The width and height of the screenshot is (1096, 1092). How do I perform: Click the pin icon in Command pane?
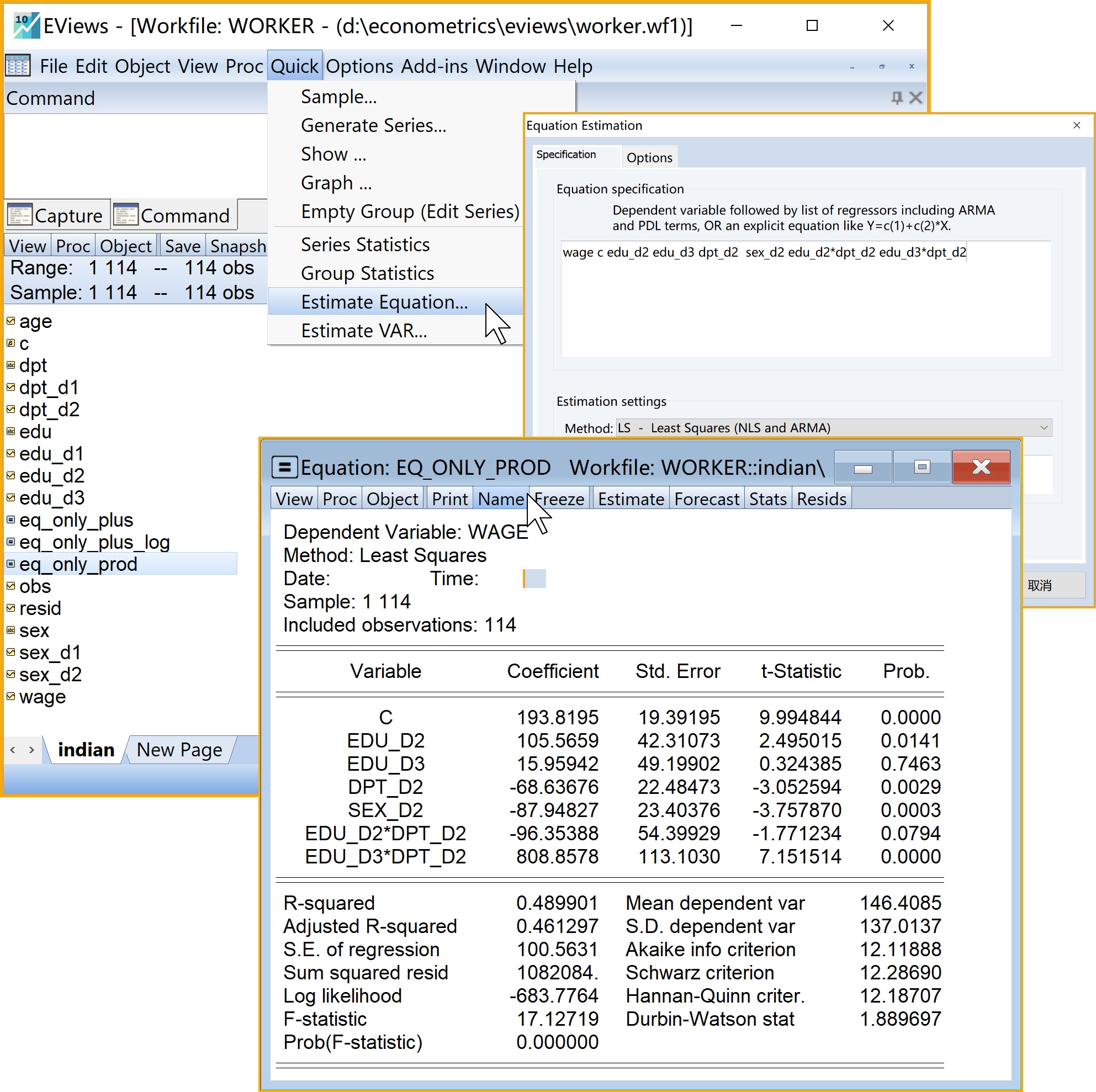896,98
